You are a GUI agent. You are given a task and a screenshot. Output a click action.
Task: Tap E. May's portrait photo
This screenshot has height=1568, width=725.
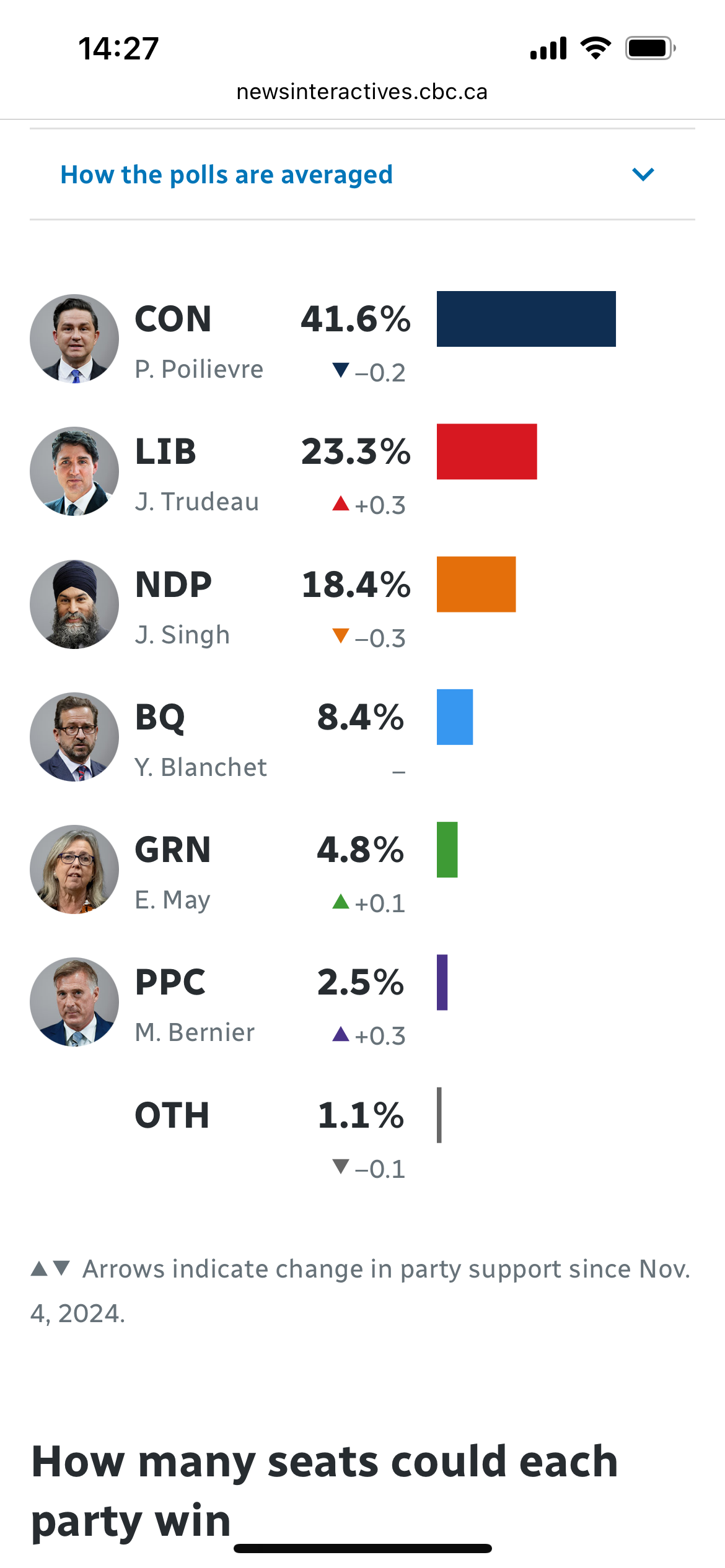pos(74,869)
